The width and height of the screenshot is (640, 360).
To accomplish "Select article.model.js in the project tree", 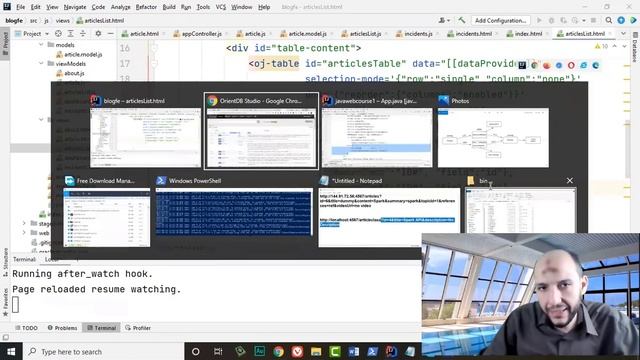I will coord(79,54).
